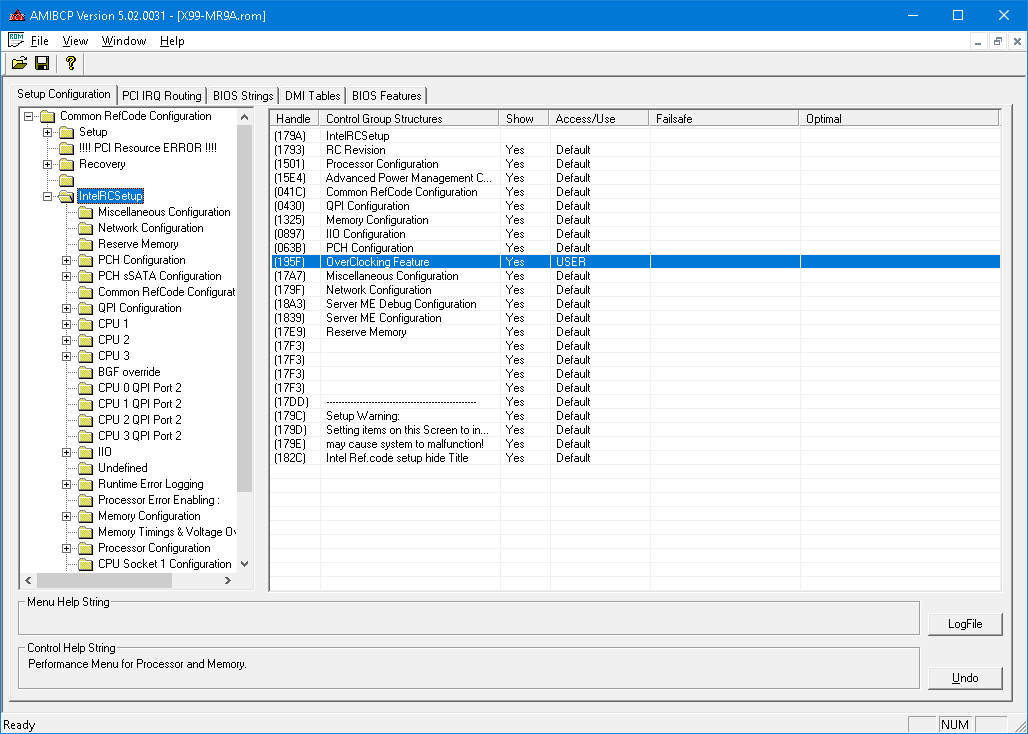Expand the CPU 1 tree node
The image size is (1028, 734).
(x=66, y=324)
